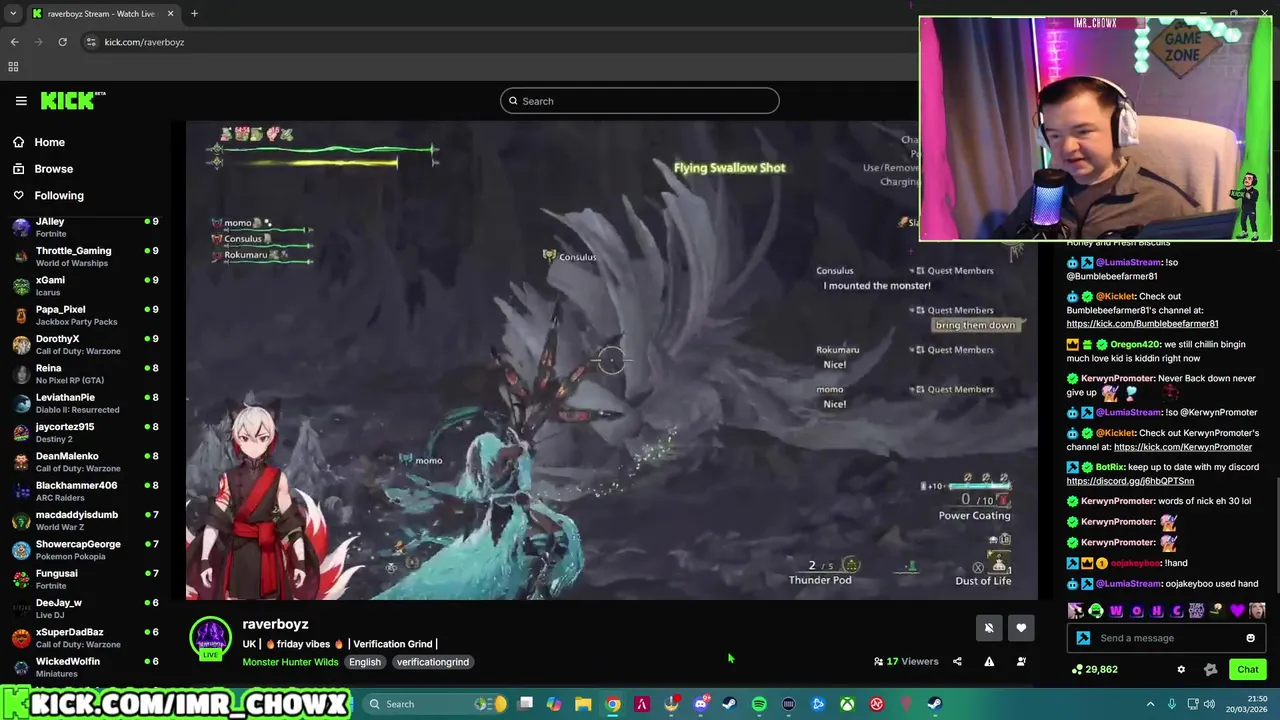Screen dimensions: 1280x720
Task: Report stream using warning triangle icon
Action: [x=989, y=661]
